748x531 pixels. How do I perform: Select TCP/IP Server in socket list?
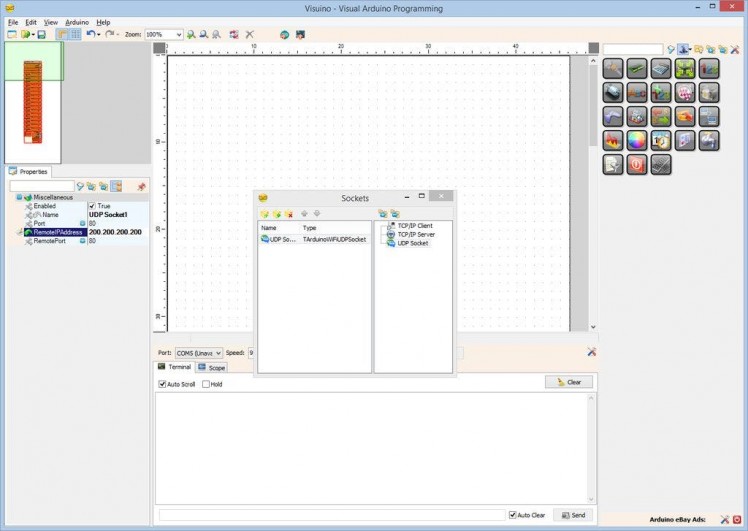point(415,234)
